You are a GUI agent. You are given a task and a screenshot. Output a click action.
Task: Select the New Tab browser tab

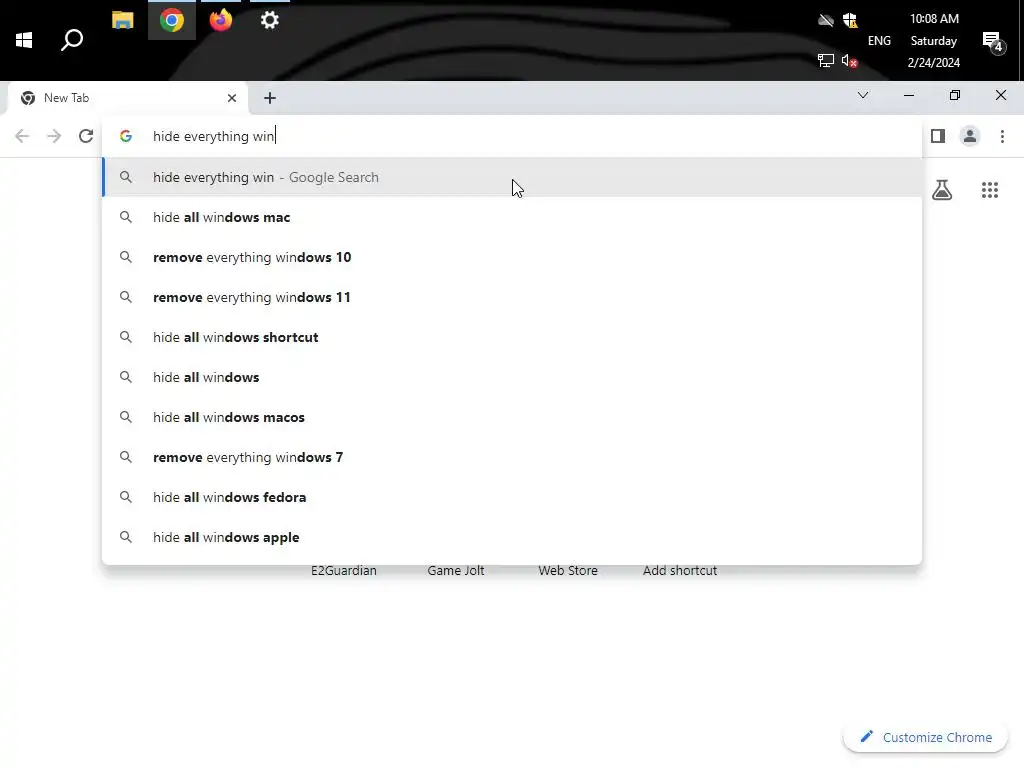[x=128, y=98]
